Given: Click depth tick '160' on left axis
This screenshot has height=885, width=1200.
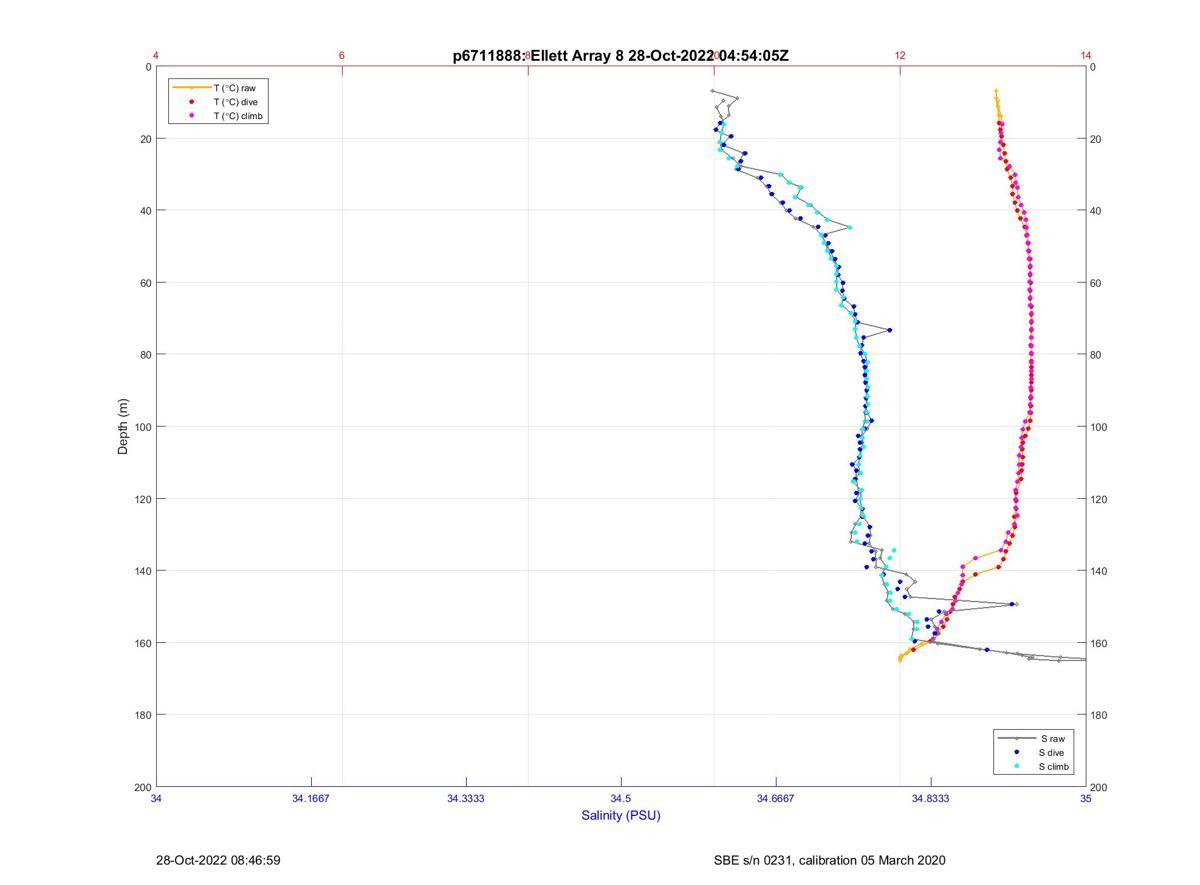Looking at the screenshot, I should pyautogui.click(x=142, y=643).
